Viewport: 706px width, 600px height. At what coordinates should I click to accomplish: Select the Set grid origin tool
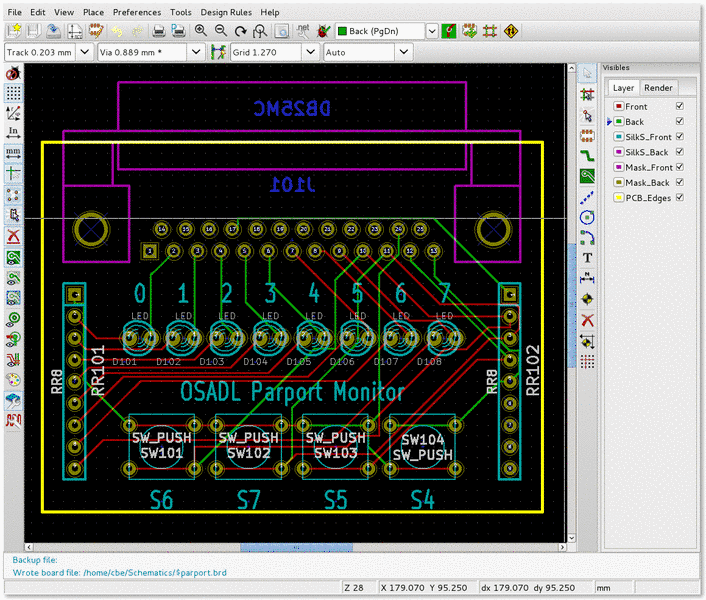coord(587,361)
